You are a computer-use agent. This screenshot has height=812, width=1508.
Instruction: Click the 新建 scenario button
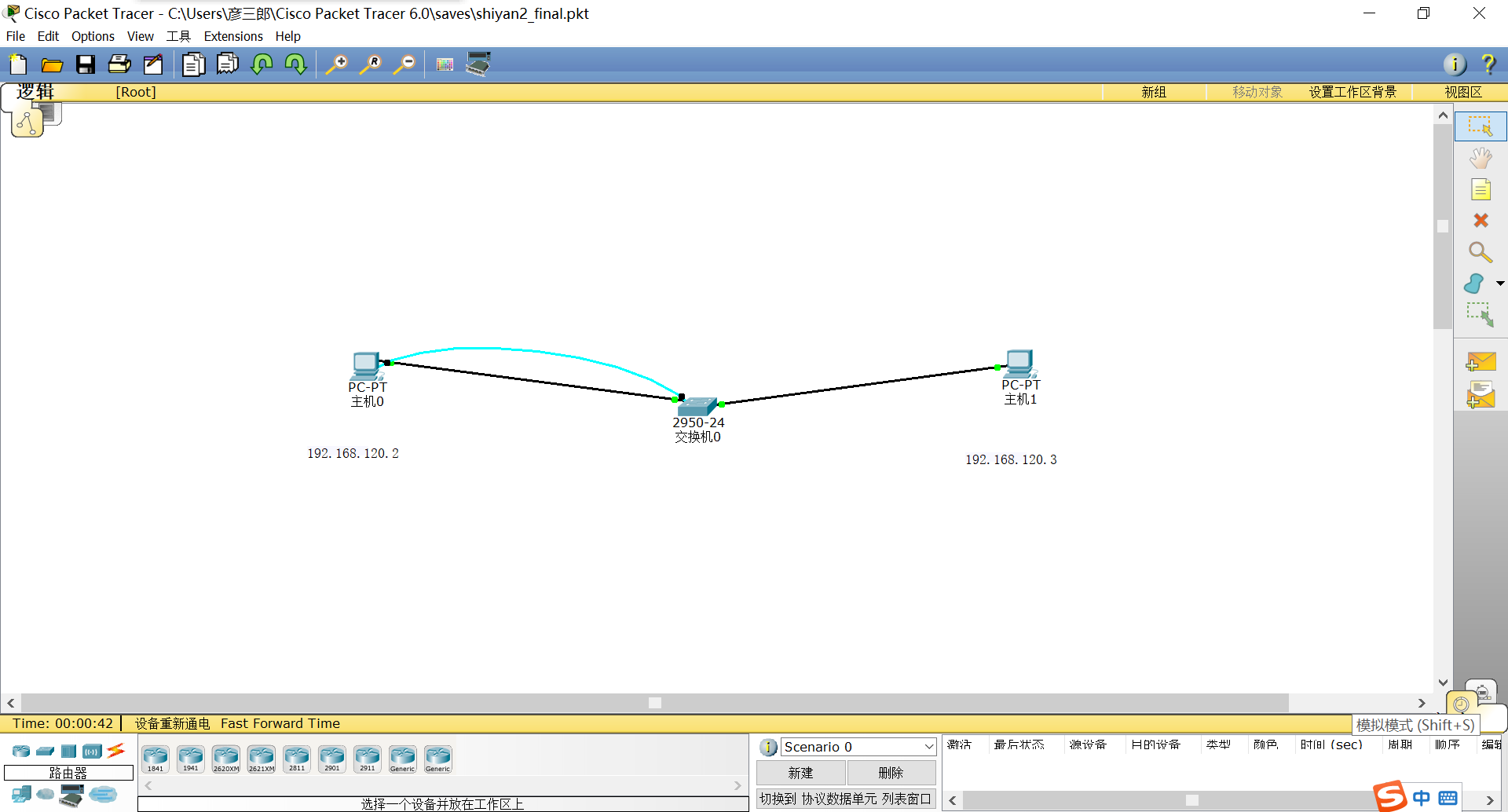(801, 773)
